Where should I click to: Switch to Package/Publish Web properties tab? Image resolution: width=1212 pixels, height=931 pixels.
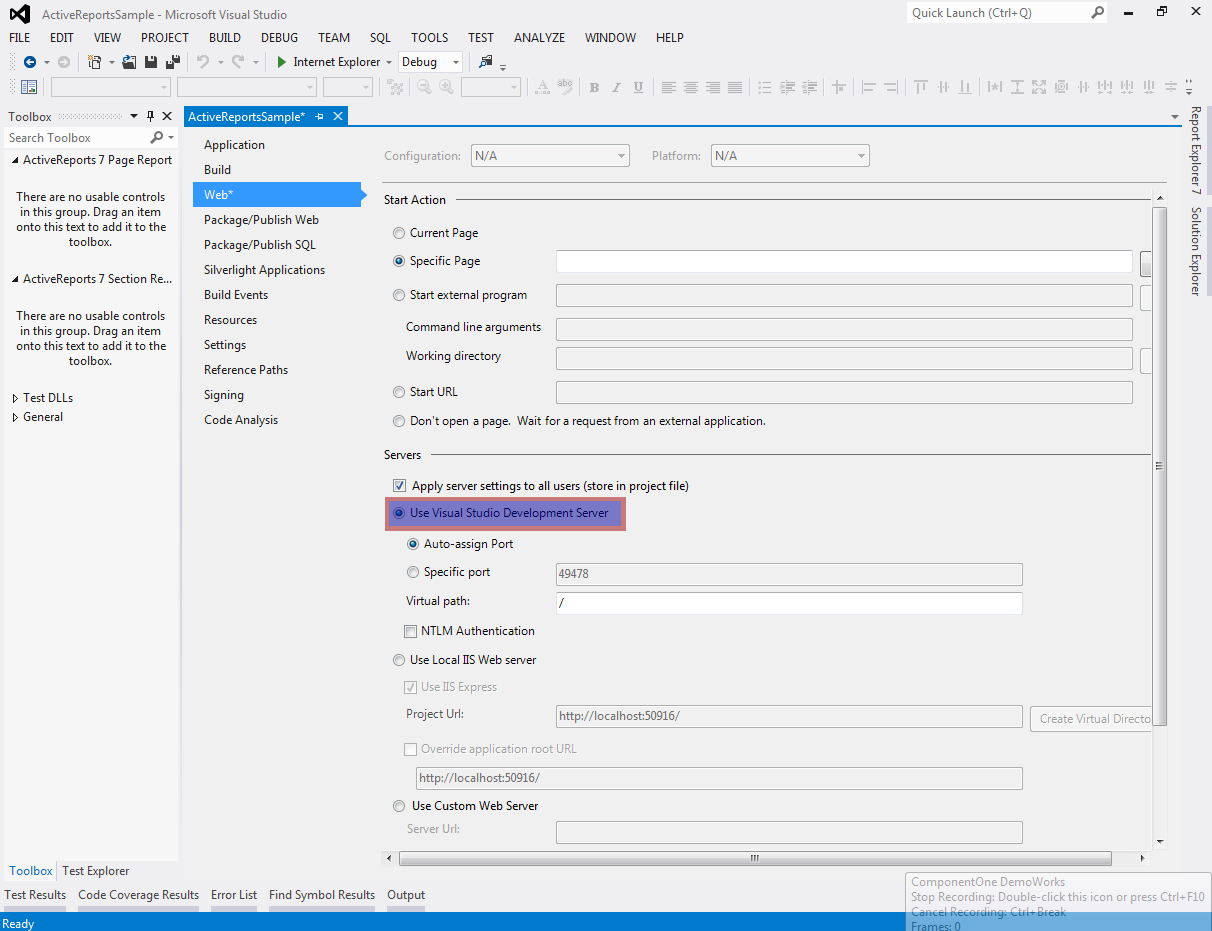261,220
